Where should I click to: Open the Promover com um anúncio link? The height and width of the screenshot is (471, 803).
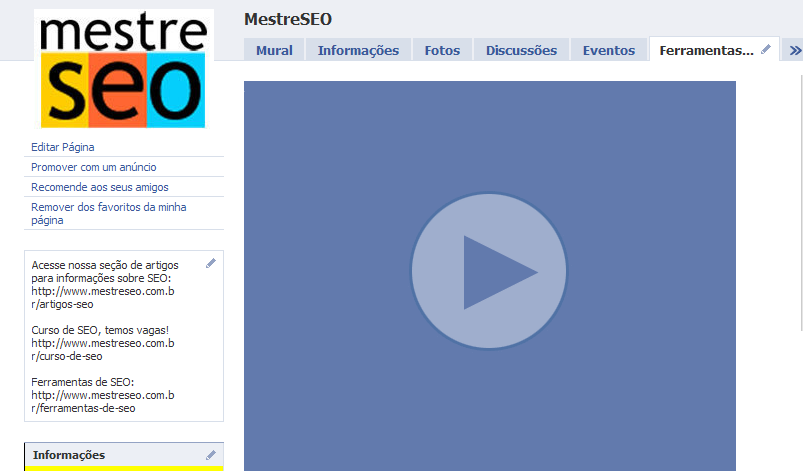coord(94,167)
